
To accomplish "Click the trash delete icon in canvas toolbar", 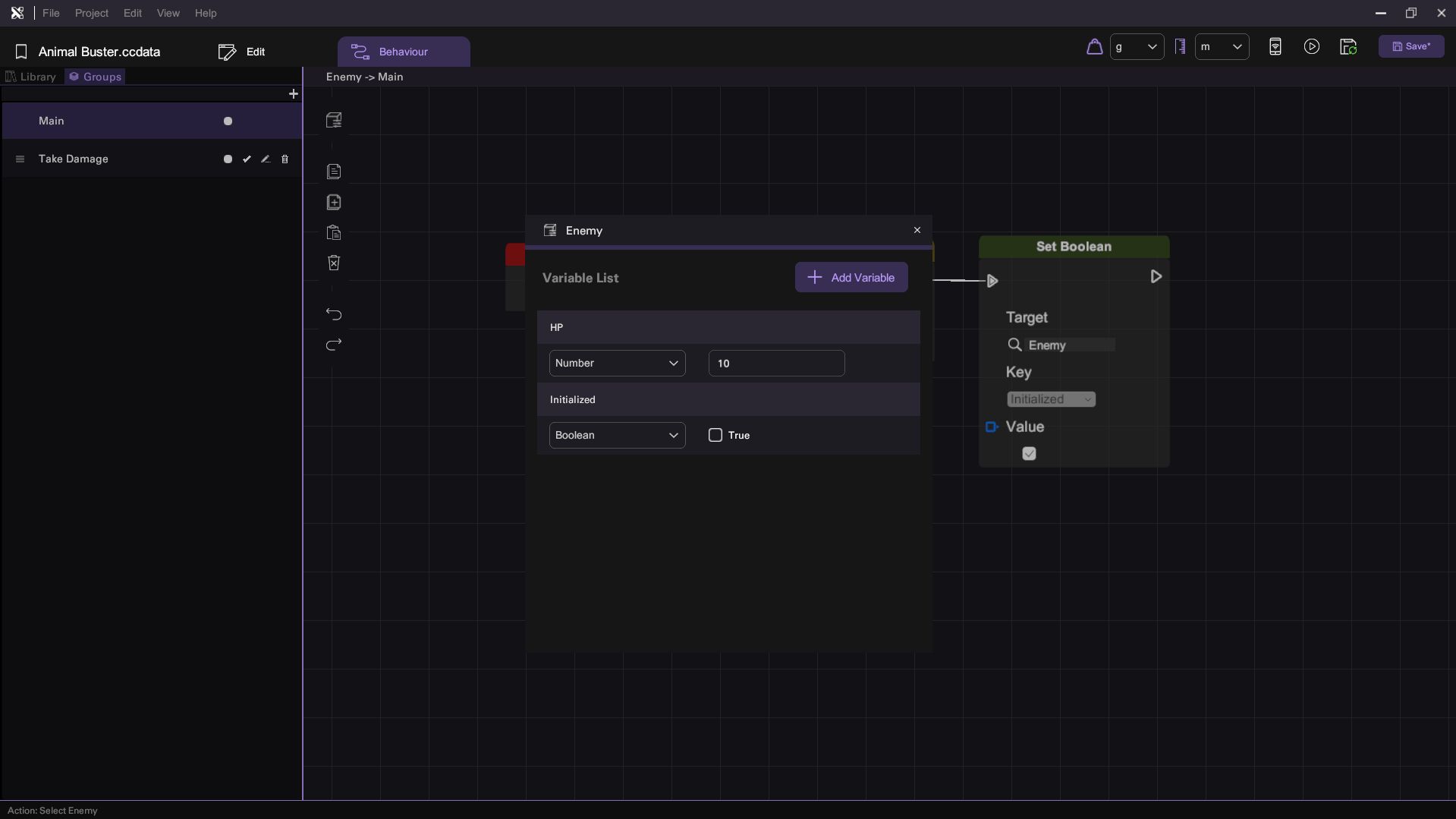I will point(334,263).
